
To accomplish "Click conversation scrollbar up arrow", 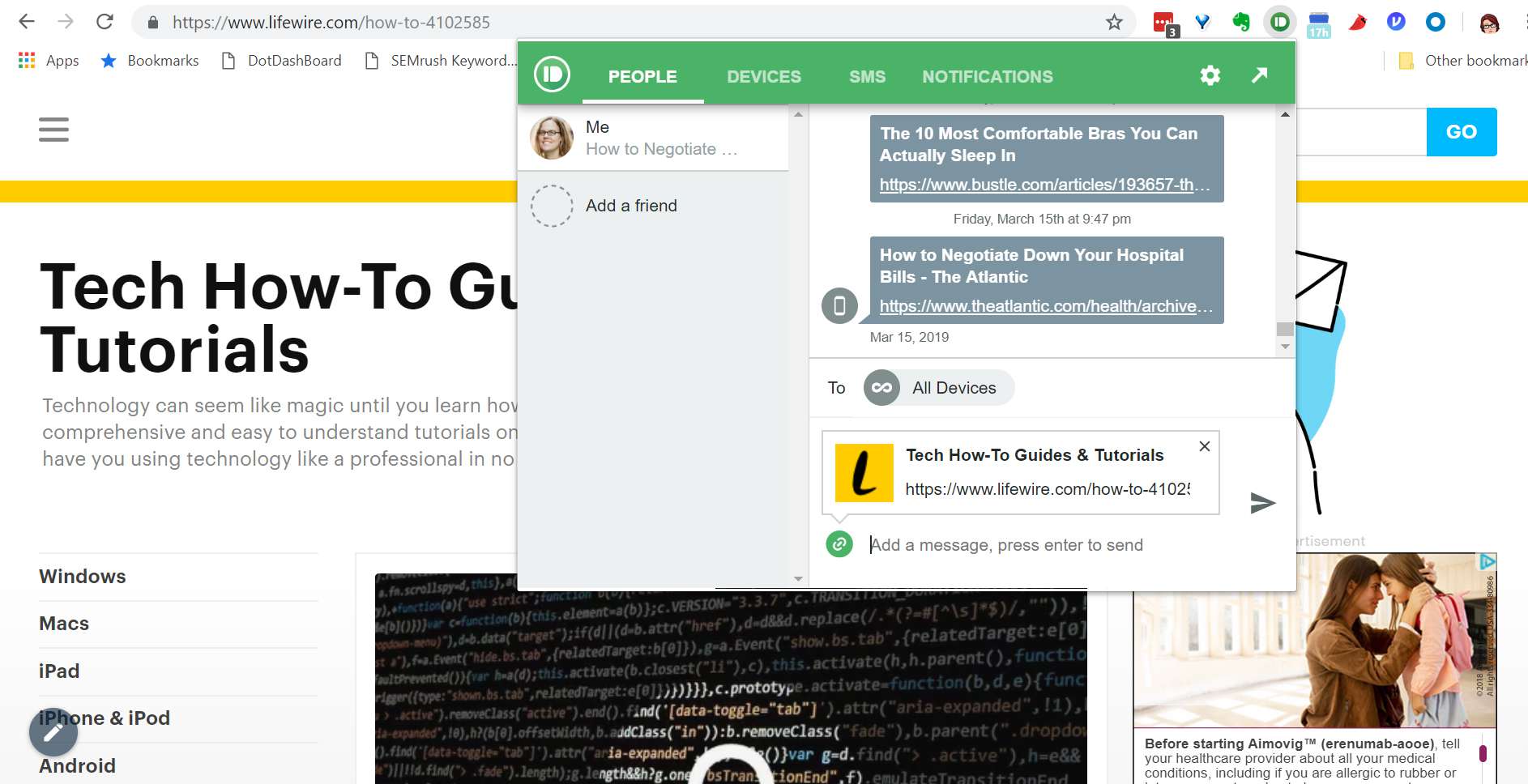I will click(x=1285, y=114).
